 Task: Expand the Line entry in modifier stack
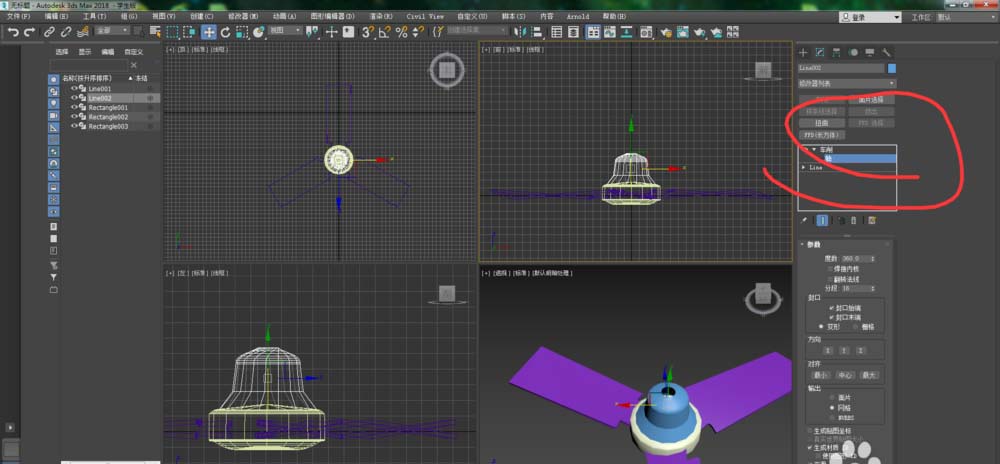pyautogui.click(x=805, y=167)
